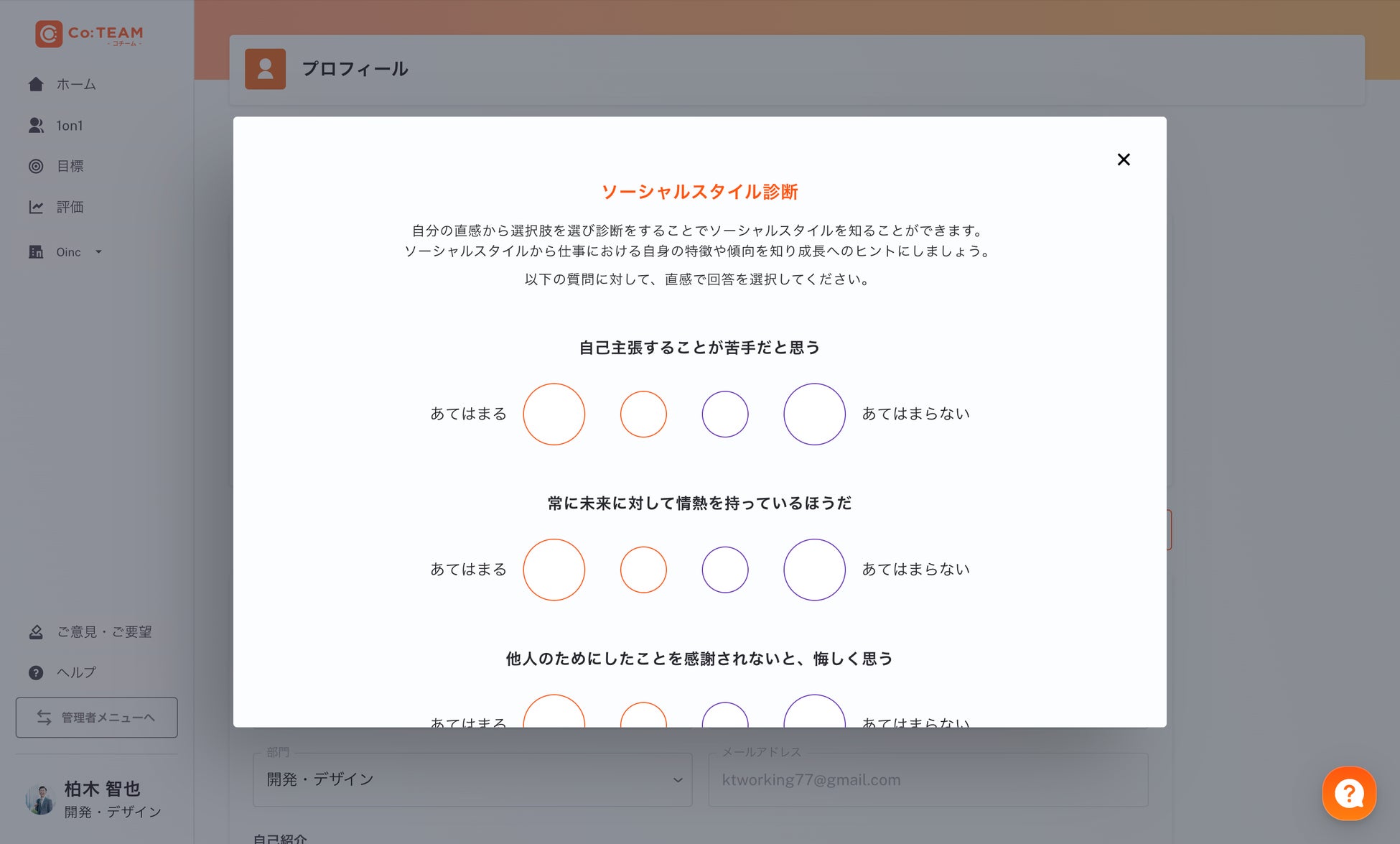
Task: Click the 管理者メニューへ button
Action: [x=96, y=718]
